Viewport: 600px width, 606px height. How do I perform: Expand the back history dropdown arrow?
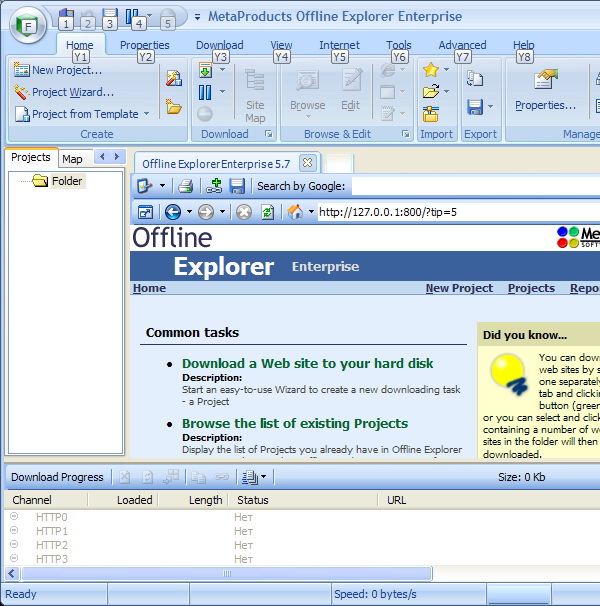pos(189,211)
